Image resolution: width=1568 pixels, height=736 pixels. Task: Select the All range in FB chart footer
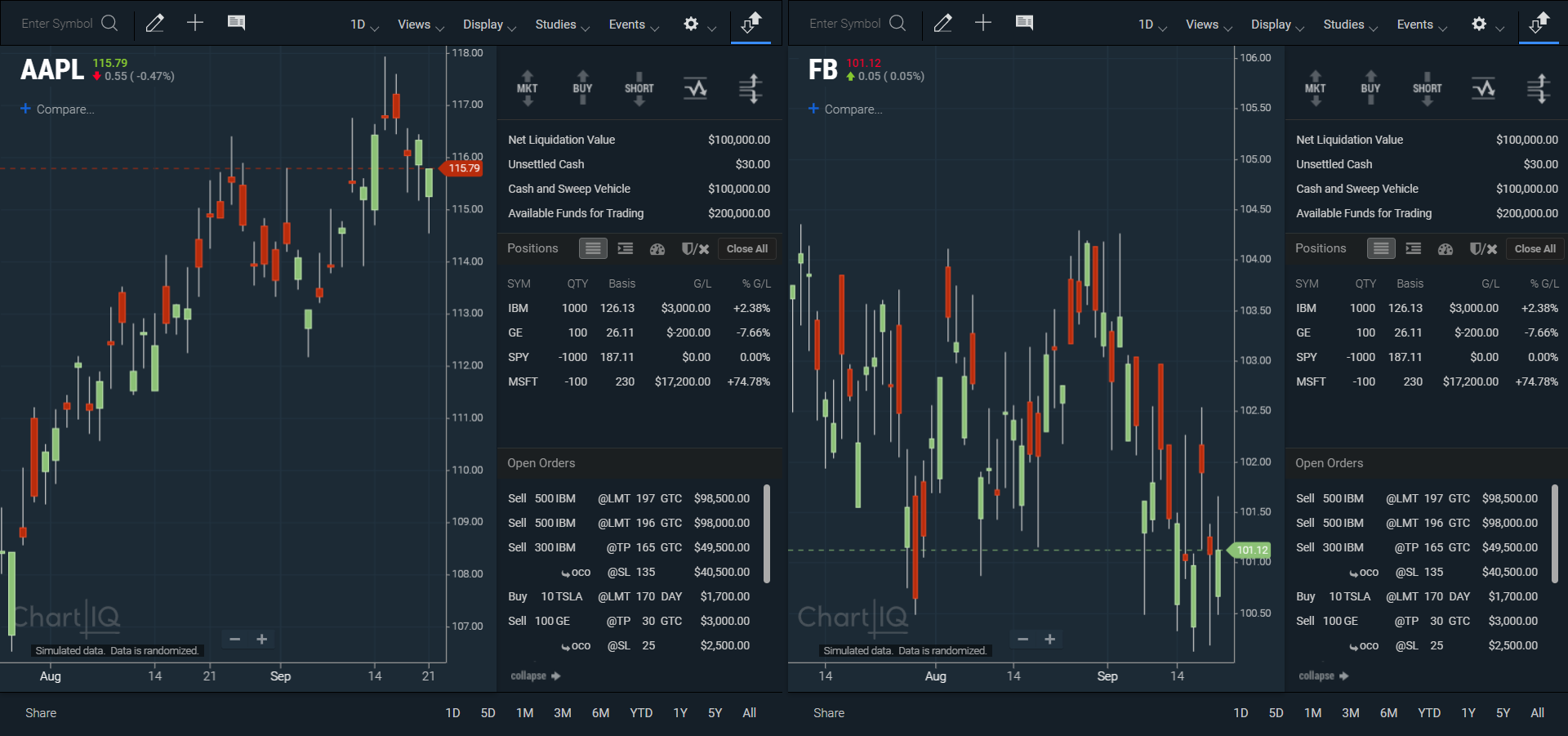point(1537,713)
